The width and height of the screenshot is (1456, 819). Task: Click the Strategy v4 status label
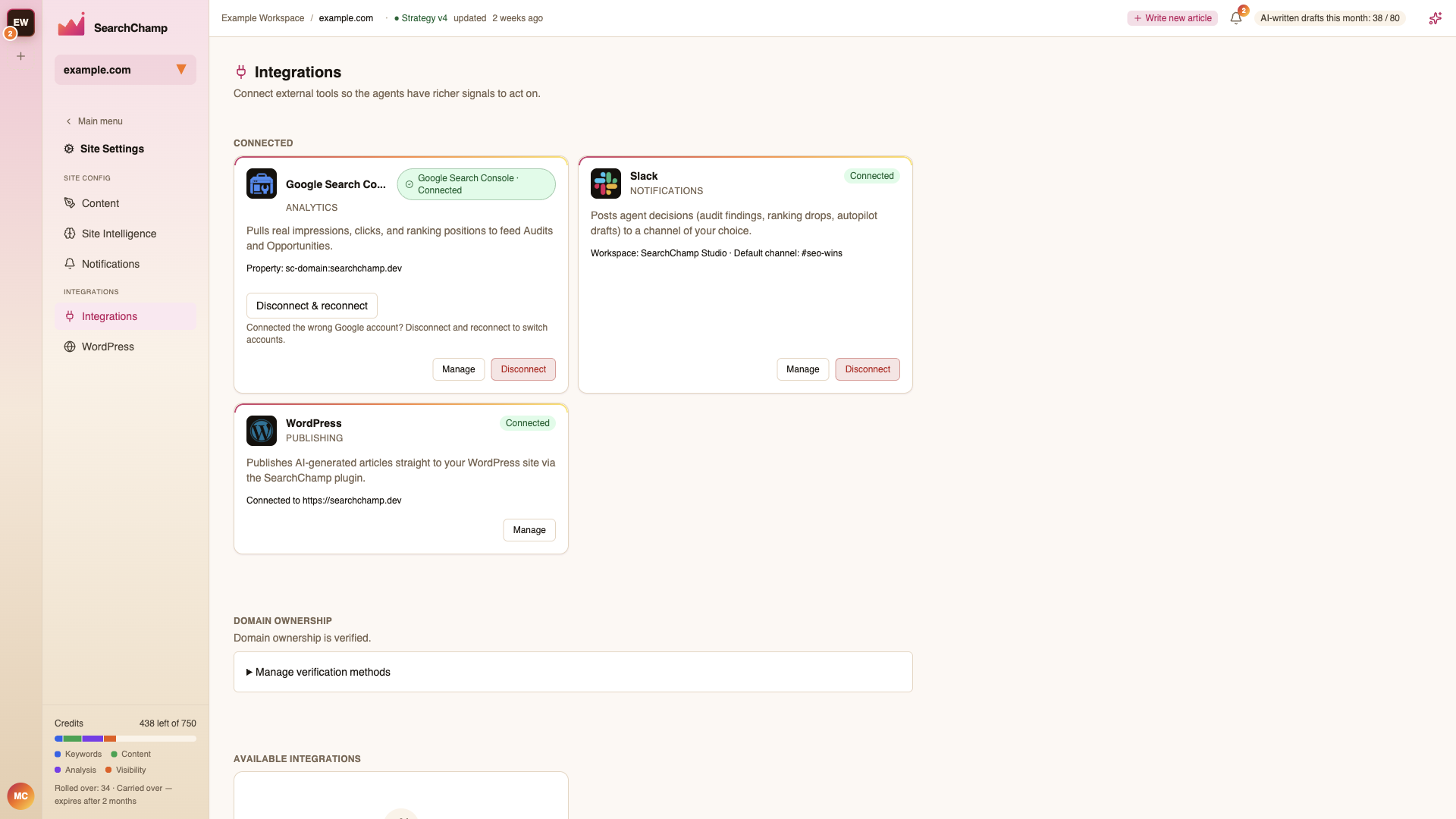[421, 18]
